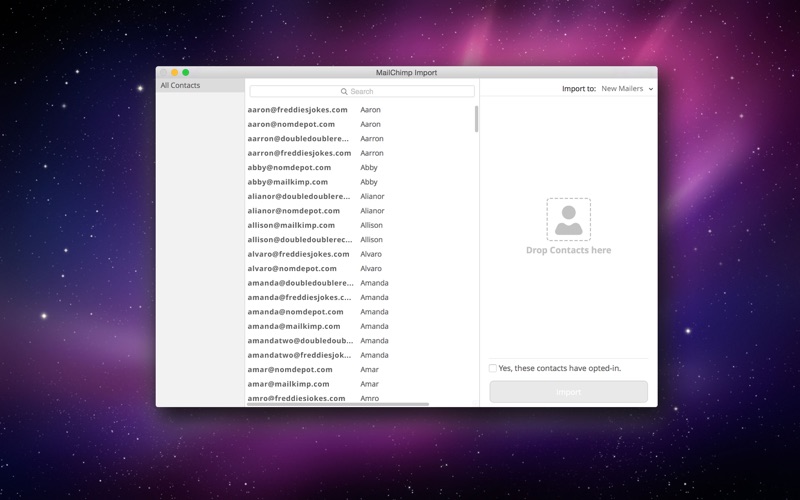800x500 pixels.
Task: Select contact abby@nomdepot.com
Action: [x=289, y=168]
